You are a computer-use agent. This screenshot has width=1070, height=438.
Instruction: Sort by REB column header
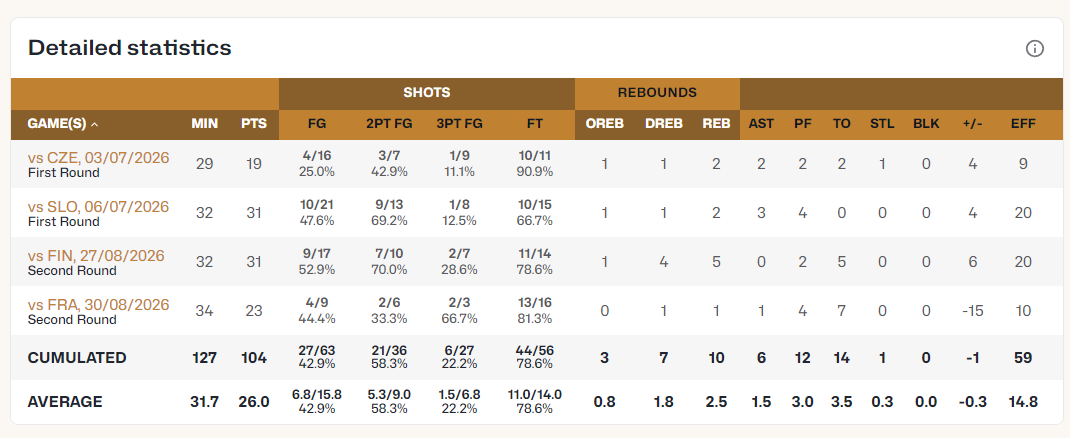coord(717,124)
